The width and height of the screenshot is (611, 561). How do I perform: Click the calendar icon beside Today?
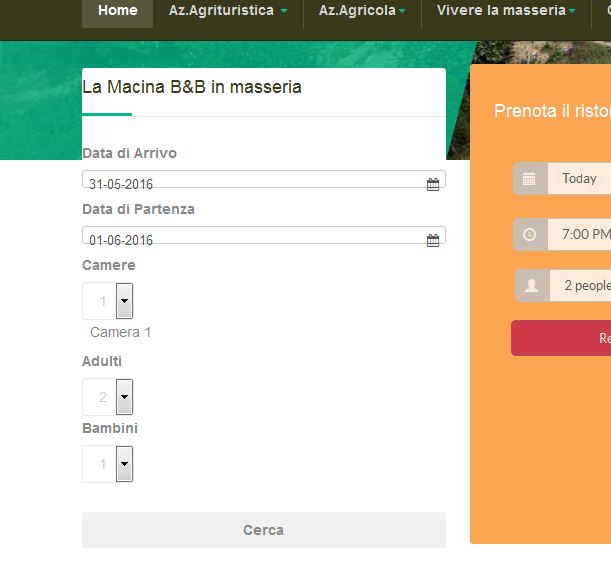tap(529, 179)
